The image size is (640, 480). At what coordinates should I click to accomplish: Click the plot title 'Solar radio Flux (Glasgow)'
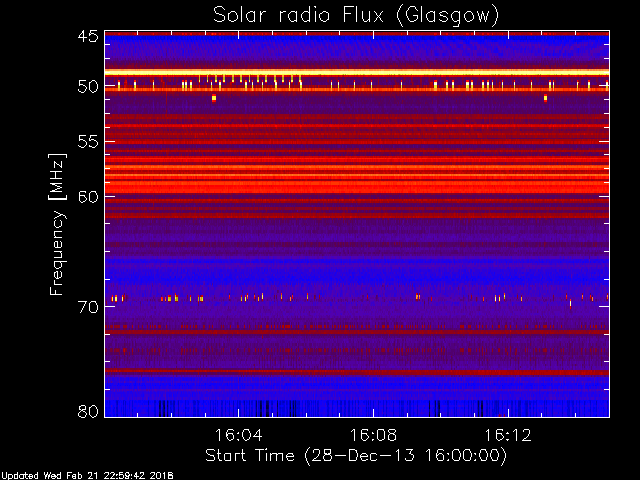click(356, 16)
